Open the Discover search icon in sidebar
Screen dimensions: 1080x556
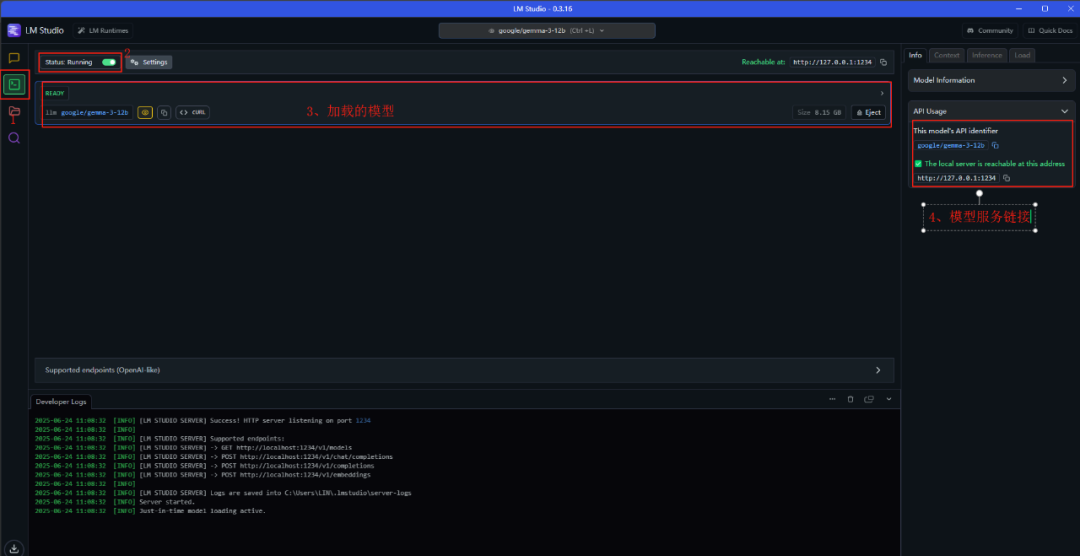14,138
